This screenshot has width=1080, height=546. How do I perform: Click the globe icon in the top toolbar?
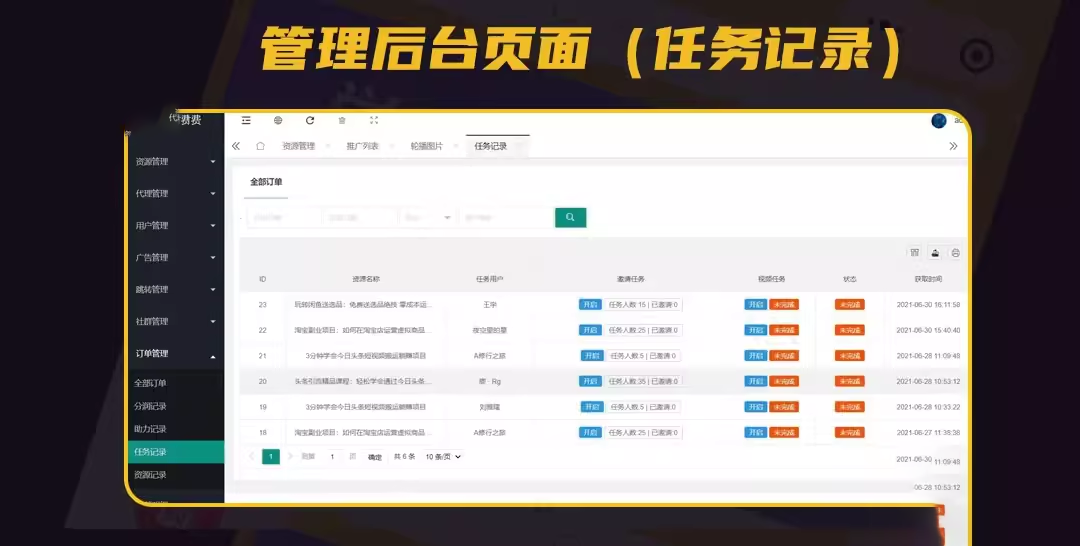tap(278, 120)
